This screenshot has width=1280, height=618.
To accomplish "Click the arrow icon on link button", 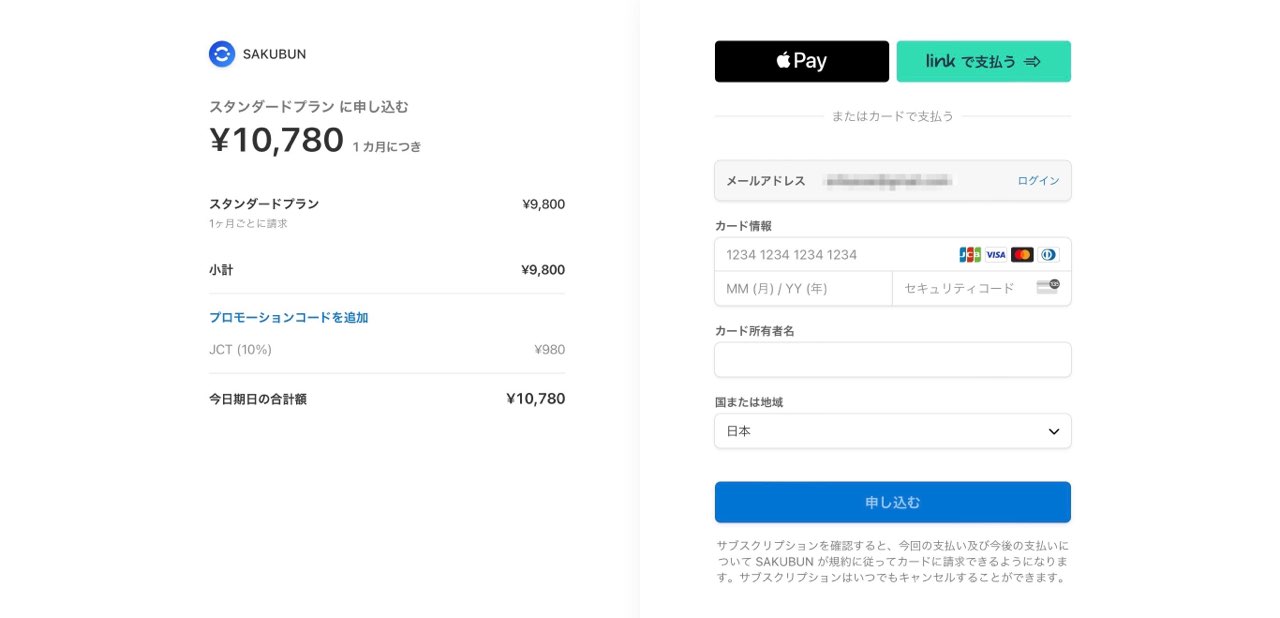I will 1033,62.
